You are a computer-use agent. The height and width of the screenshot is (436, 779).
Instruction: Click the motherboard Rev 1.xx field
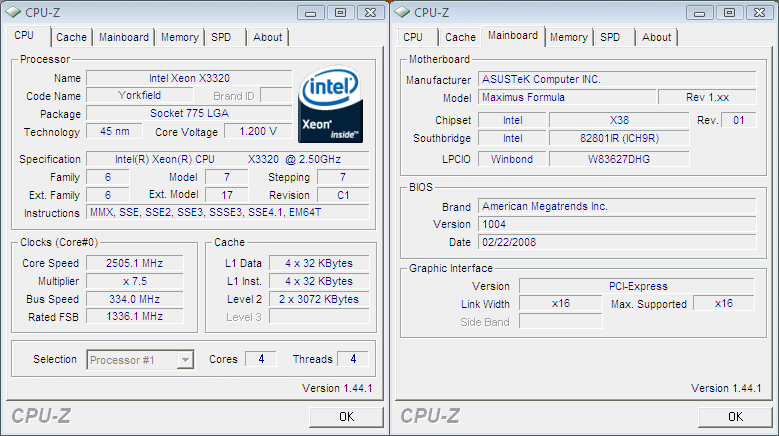707,97
